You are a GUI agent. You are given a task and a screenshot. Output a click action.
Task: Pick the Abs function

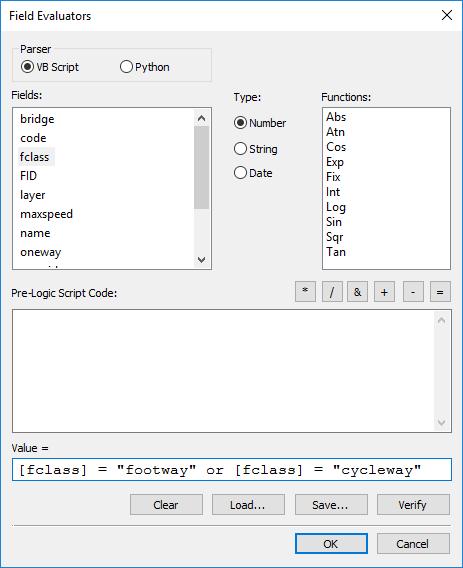click(336, 117)
